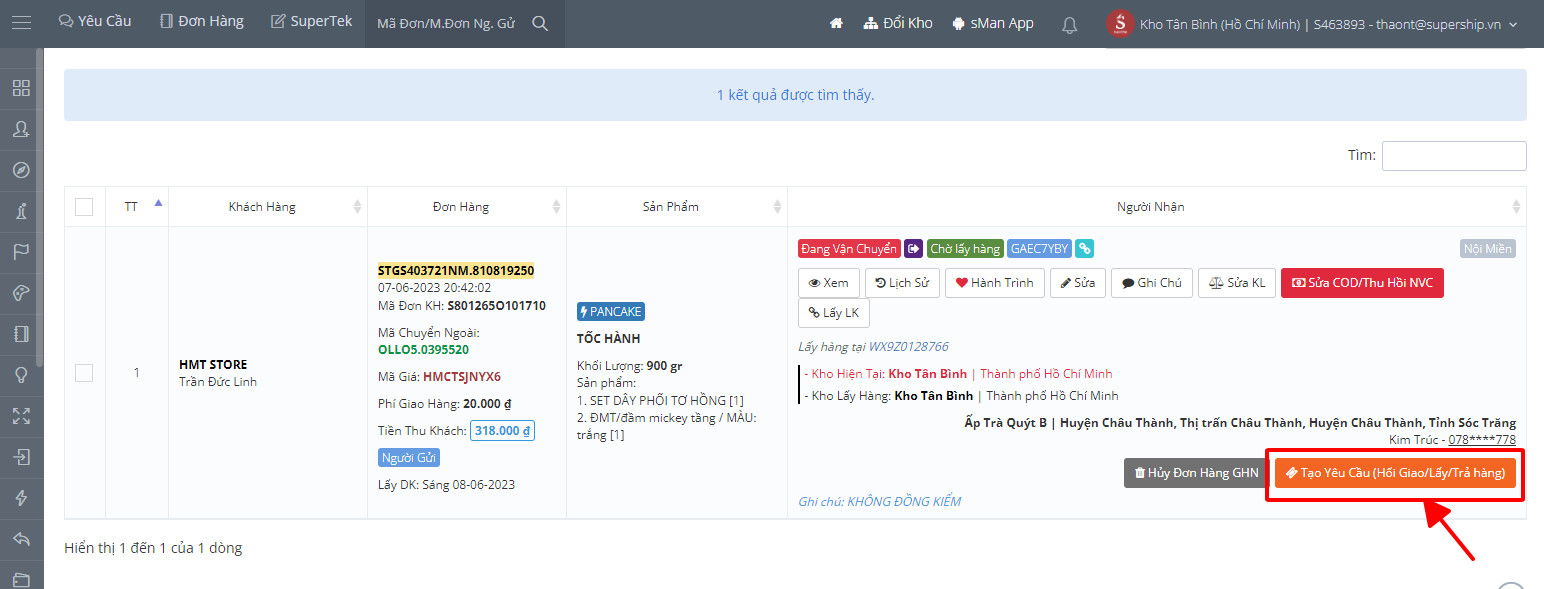Click the Nội Miền badge
The width and height of the screenshot is (1544, 589).
[1488, 249]
